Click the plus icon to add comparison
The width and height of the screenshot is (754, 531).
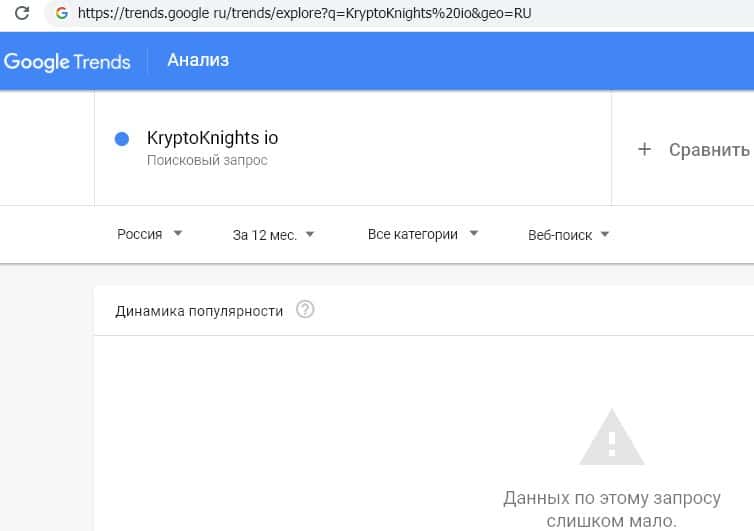click(x=644, y=149)
